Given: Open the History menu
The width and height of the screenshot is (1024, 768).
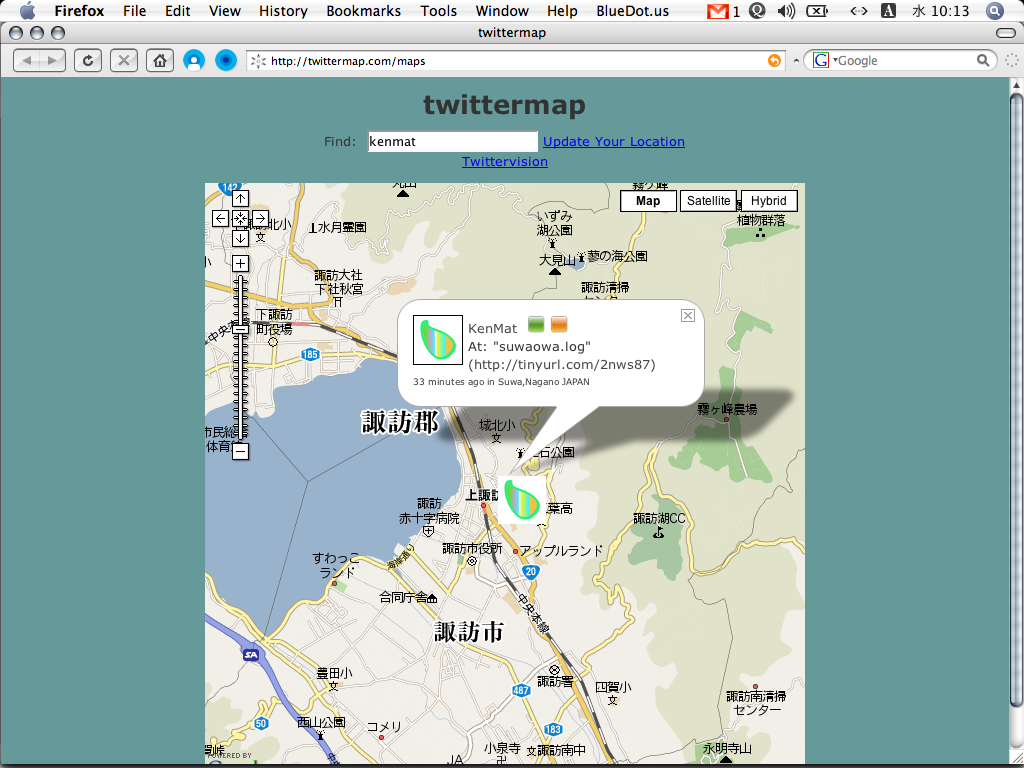Looking at the screenshot, I should (x=283, y=10).
